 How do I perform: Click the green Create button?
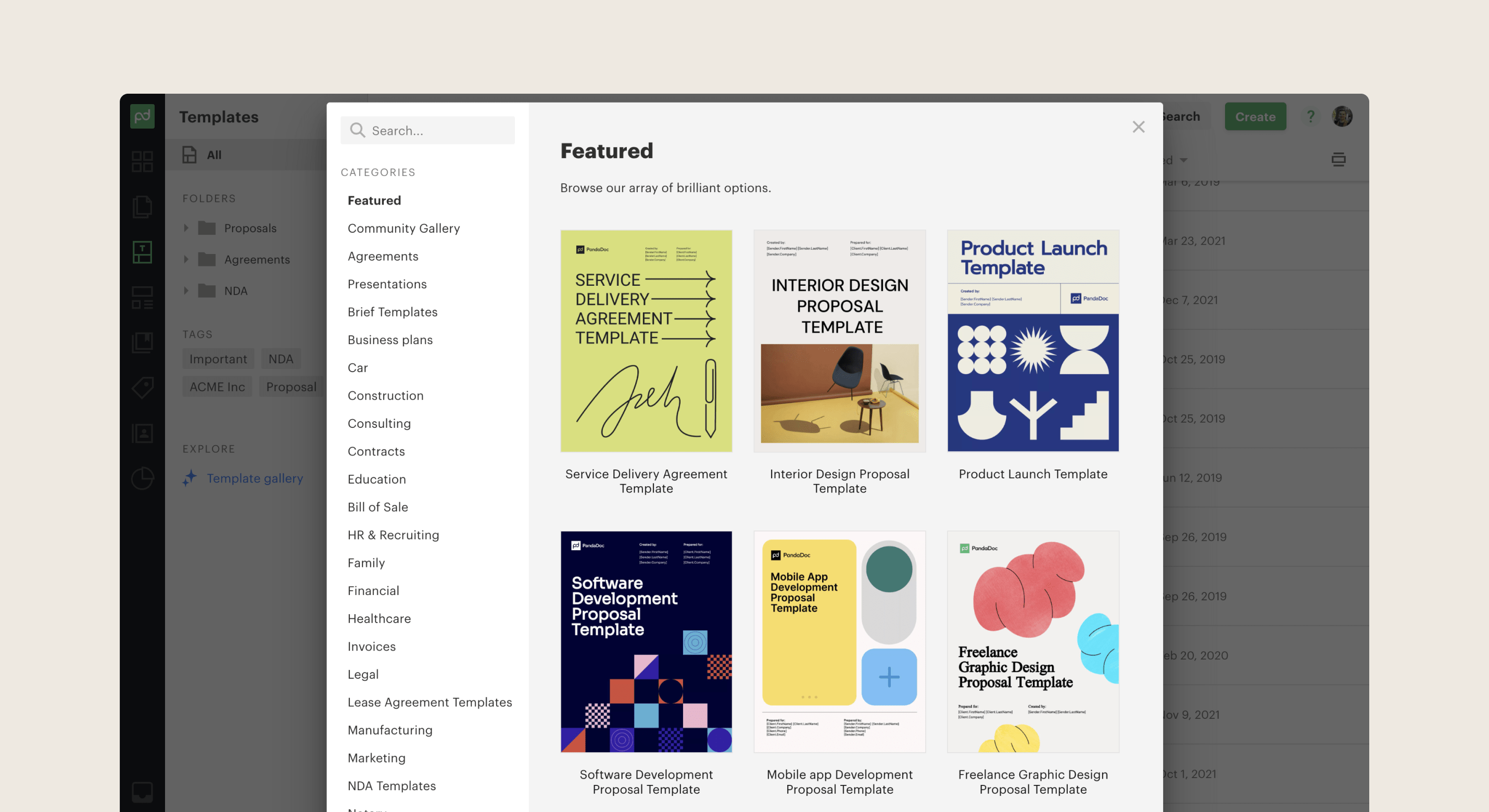coord(1255,116)
